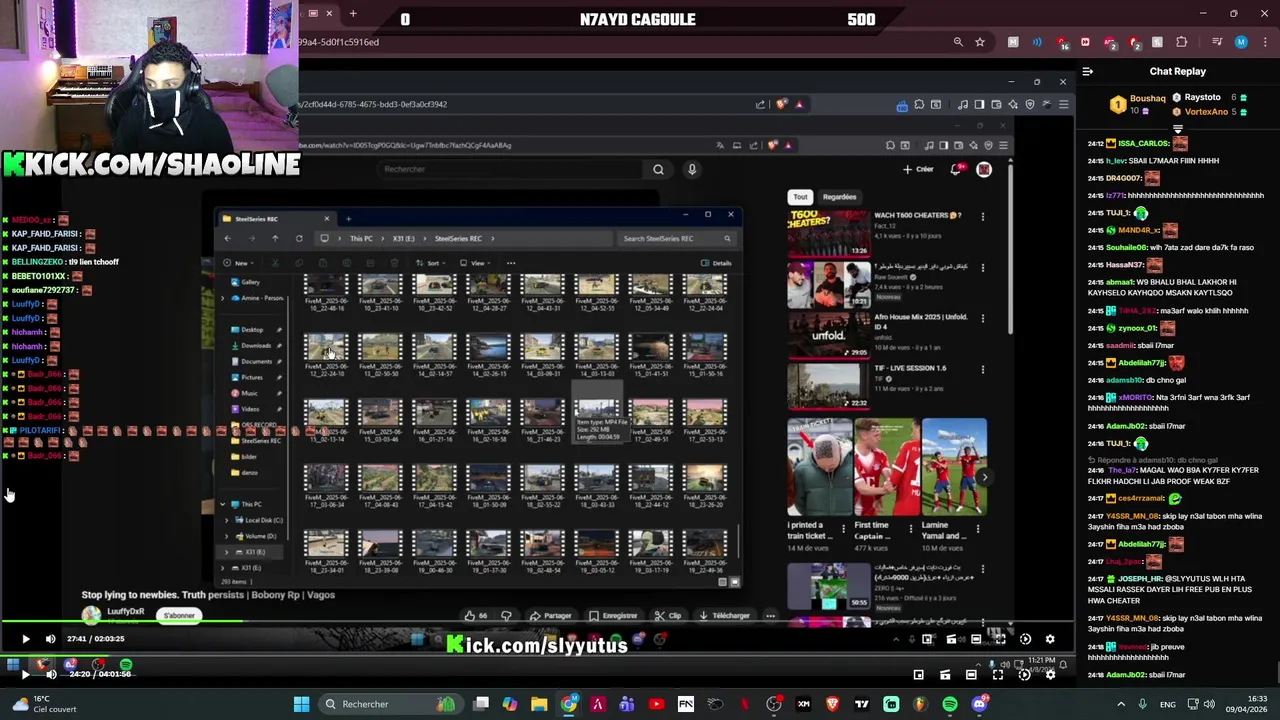Open File Explorer See more ellipsis

pyautogui.click(x=511, y=263)
